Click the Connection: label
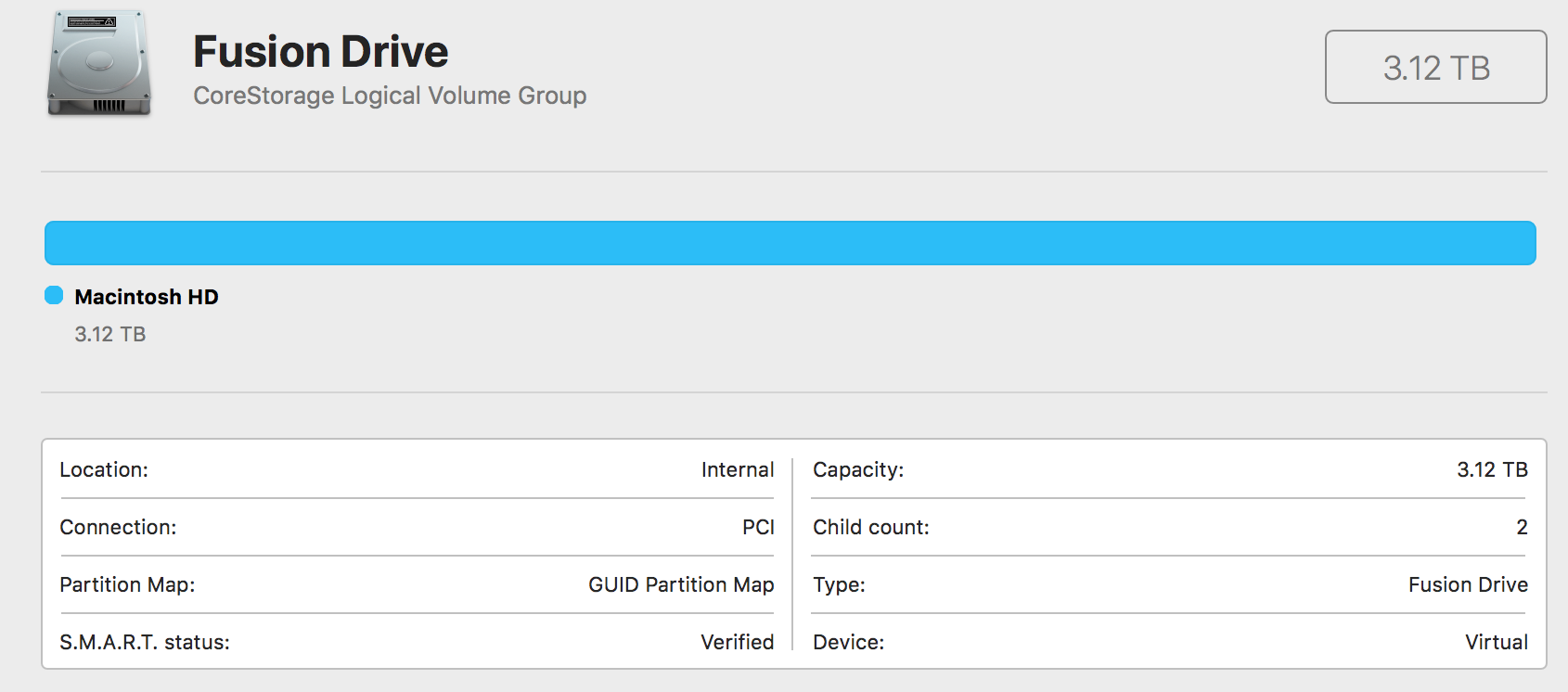This screenshot has height=692, width=1568. [x=118, y=527]
